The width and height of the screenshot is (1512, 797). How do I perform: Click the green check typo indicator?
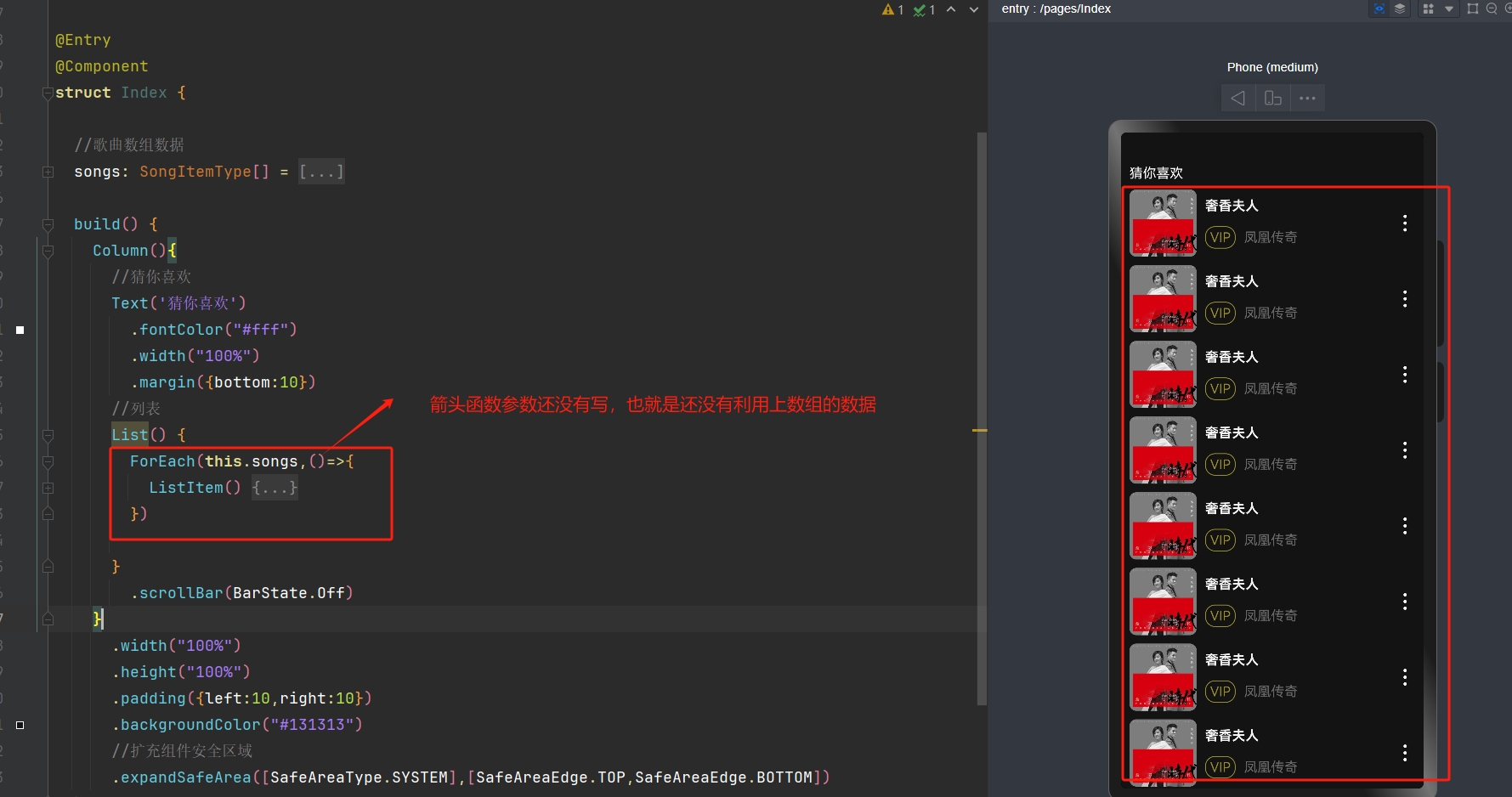tap(920, 10)
